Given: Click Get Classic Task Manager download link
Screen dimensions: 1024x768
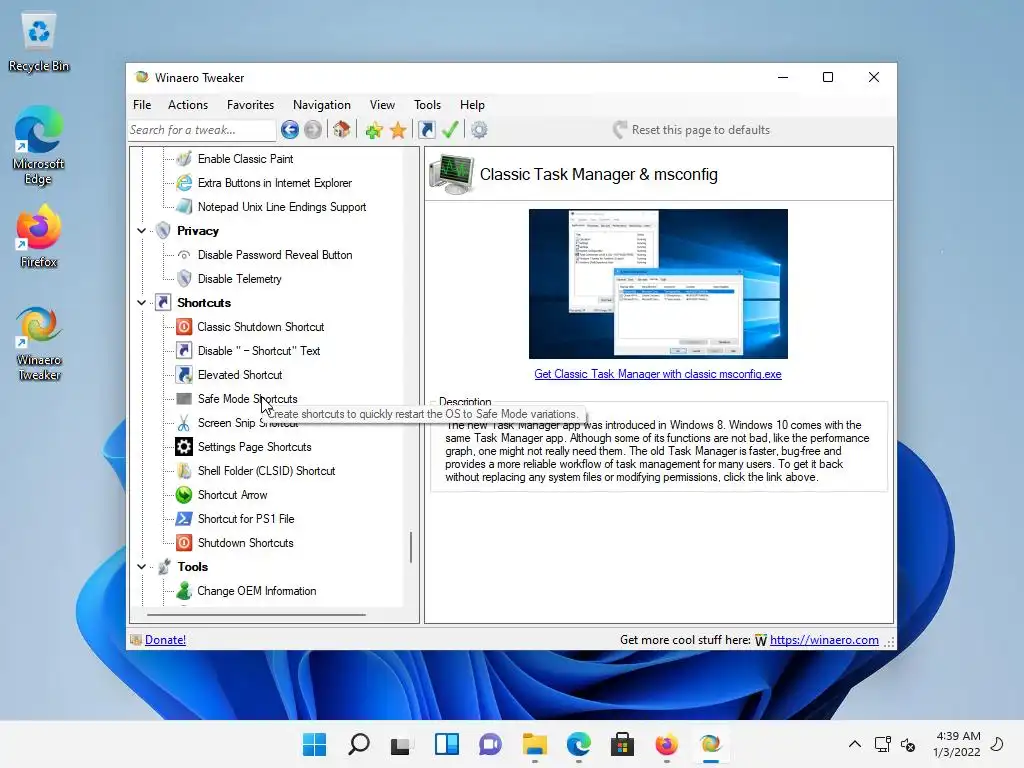Looking at the screenshot, I should tap(658, 374).
